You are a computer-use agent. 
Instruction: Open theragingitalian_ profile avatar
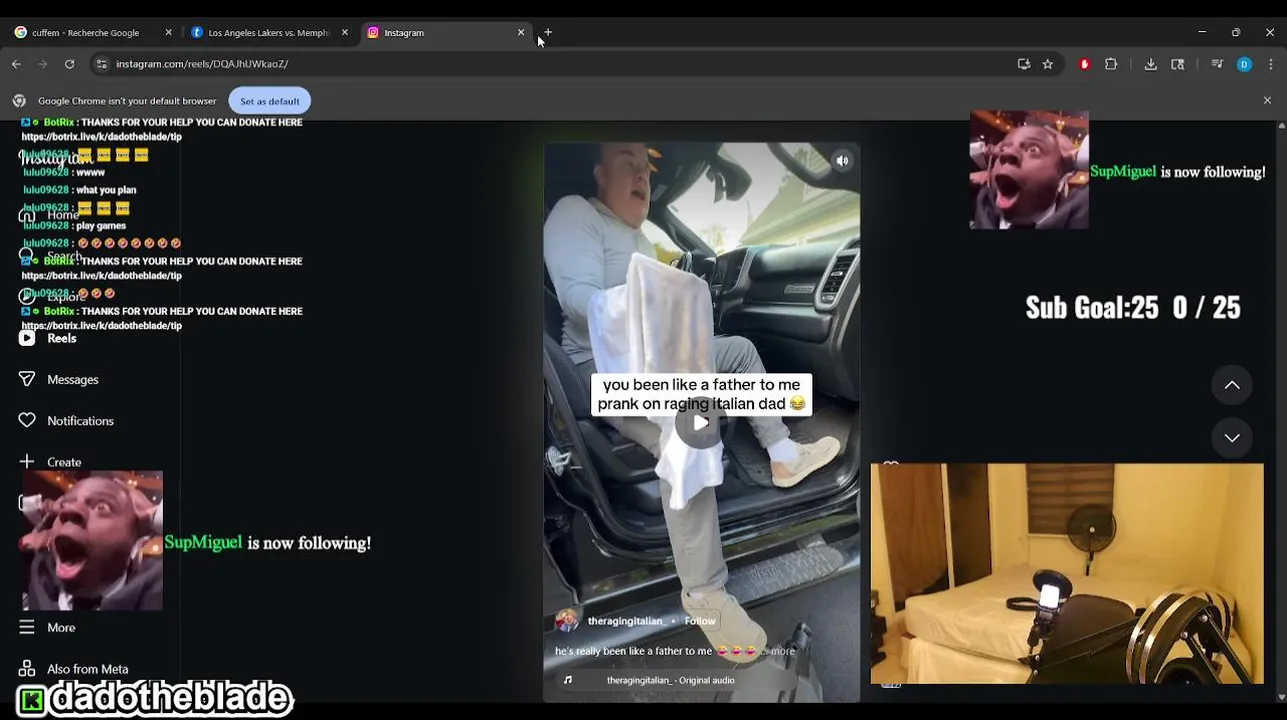(x=567, y=621)
